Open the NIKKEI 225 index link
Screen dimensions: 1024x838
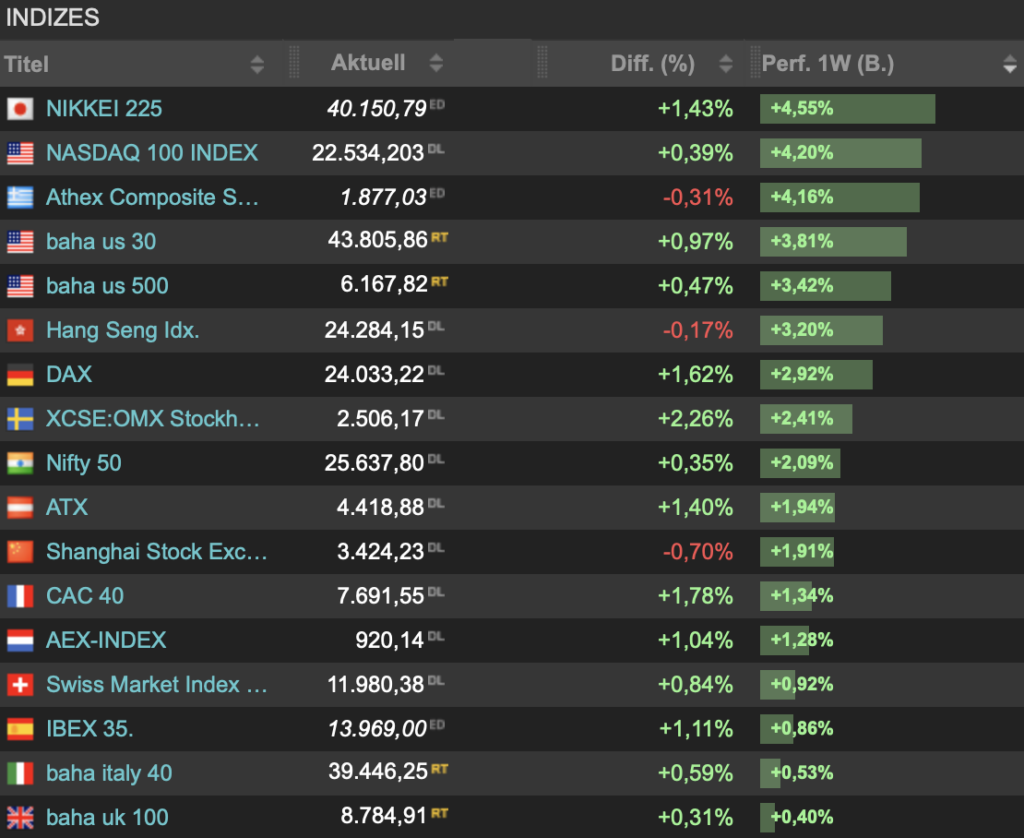coord(104,108)
